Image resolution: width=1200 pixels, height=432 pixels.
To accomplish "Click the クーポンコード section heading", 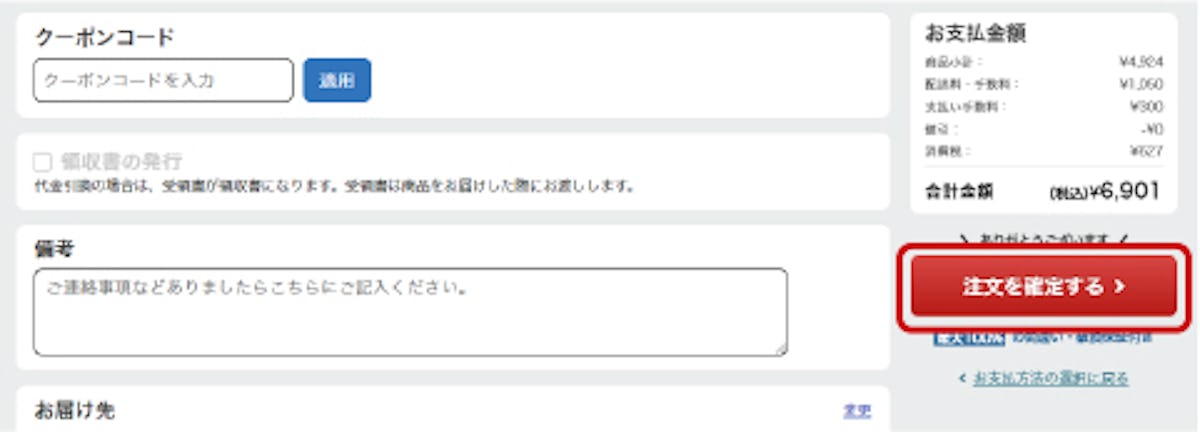I will pos(105,37).
